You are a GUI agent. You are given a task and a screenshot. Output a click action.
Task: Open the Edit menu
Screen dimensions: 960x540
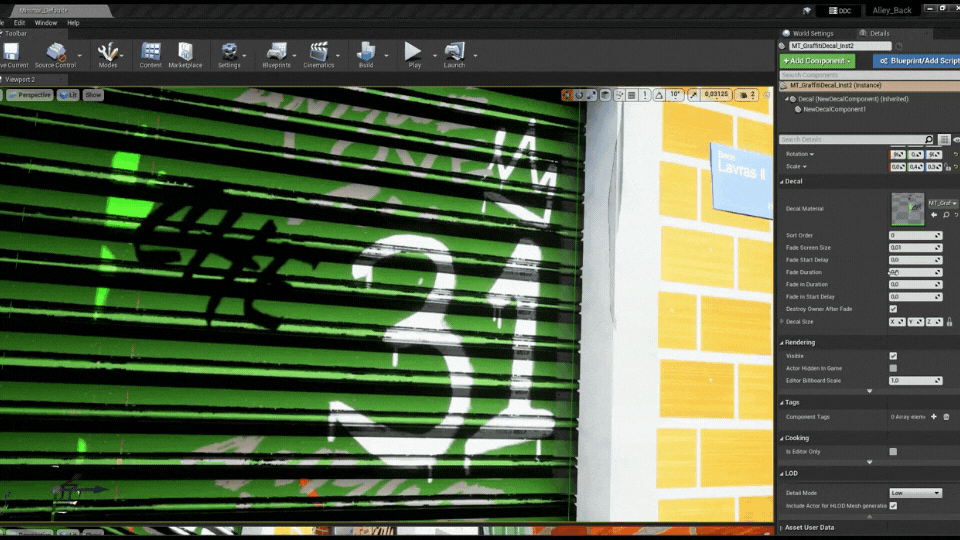(x=20, y=23)
